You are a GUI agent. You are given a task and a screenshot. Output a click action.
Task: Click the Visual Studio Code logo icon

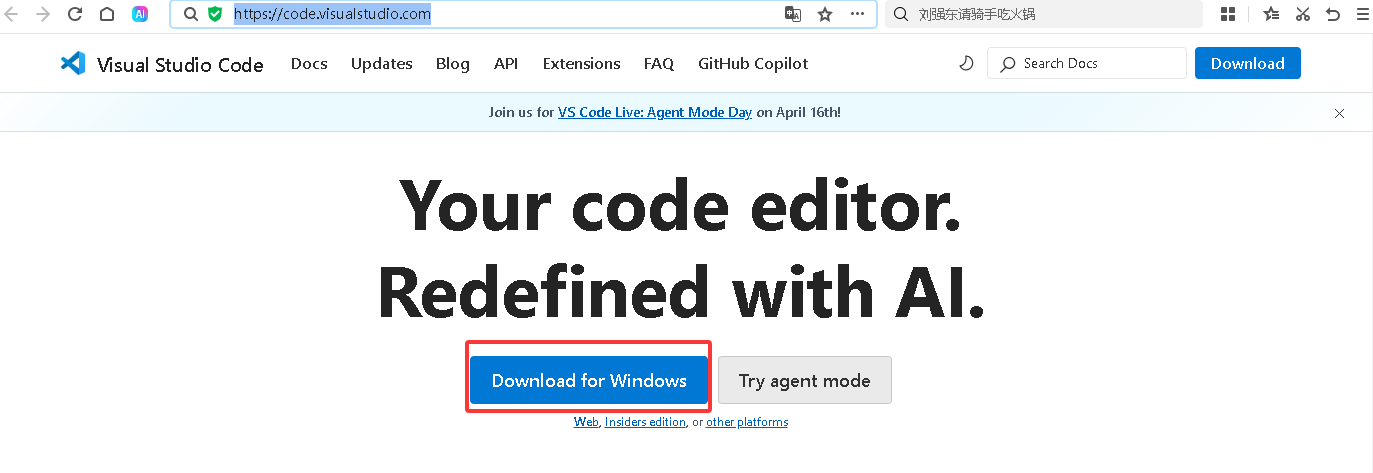point(73,63)
